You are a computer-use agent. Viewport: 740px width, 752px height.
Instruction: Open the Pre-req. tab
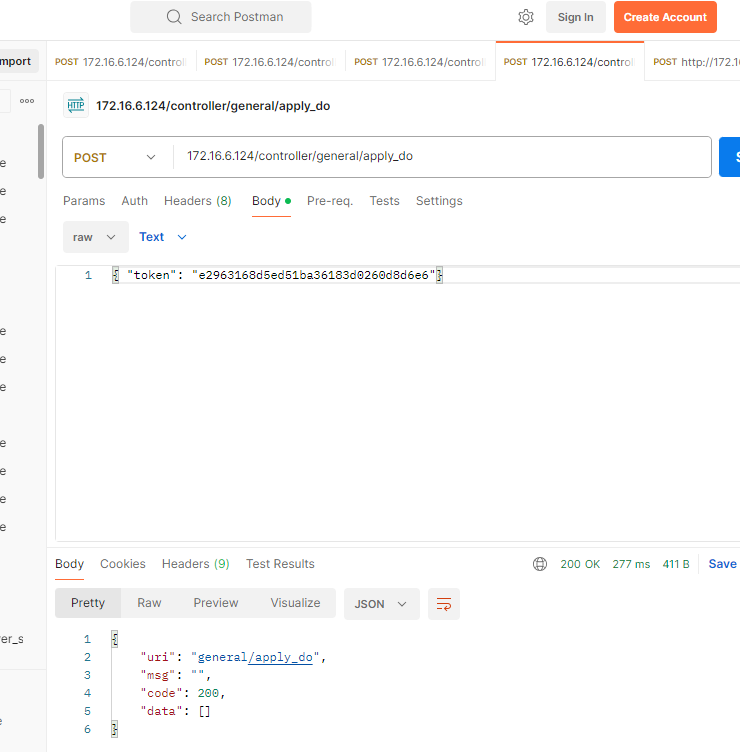[x=330, y=201]
